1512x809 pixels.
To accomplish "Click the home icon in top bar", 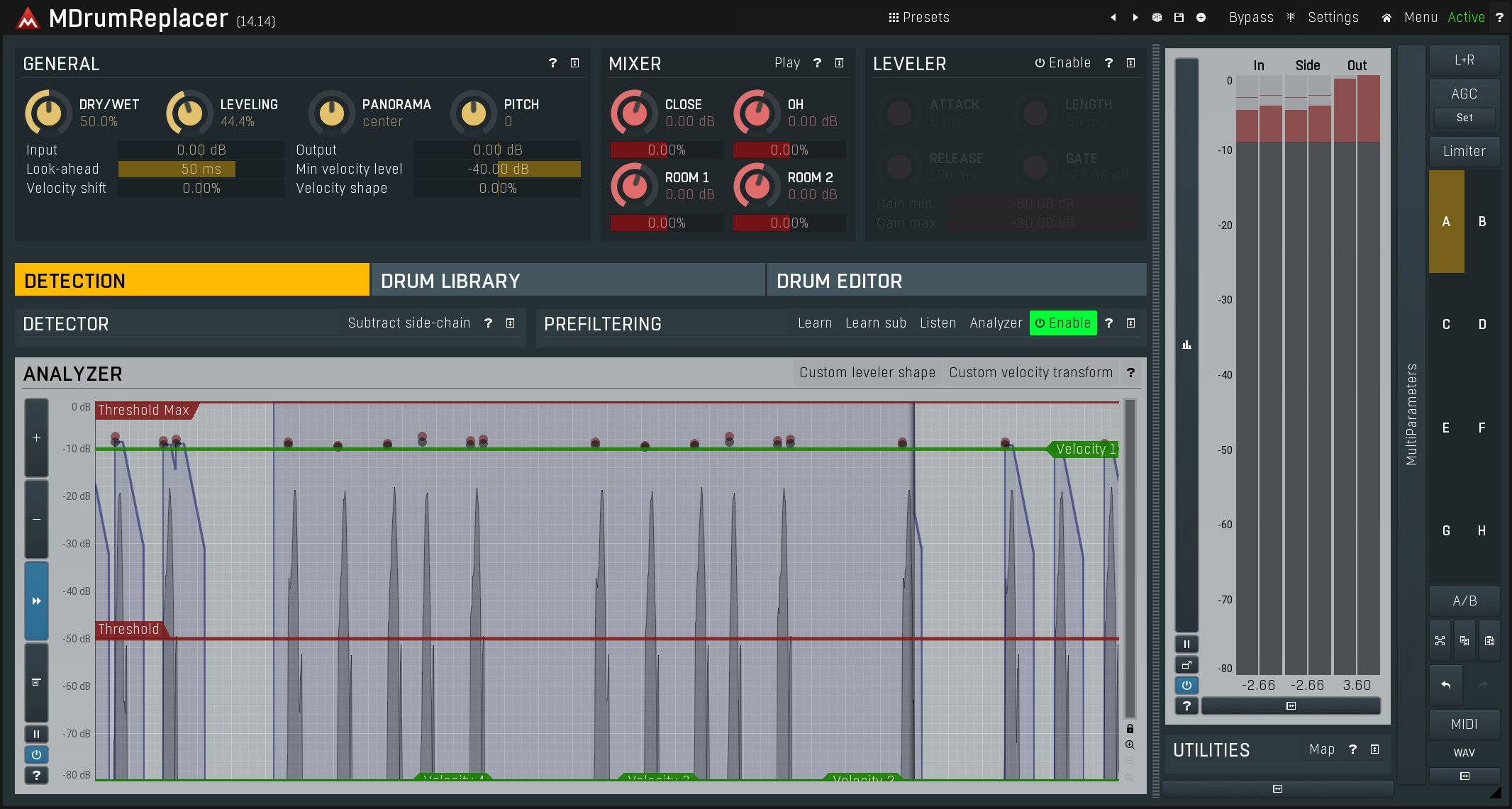I will 1386,18.
